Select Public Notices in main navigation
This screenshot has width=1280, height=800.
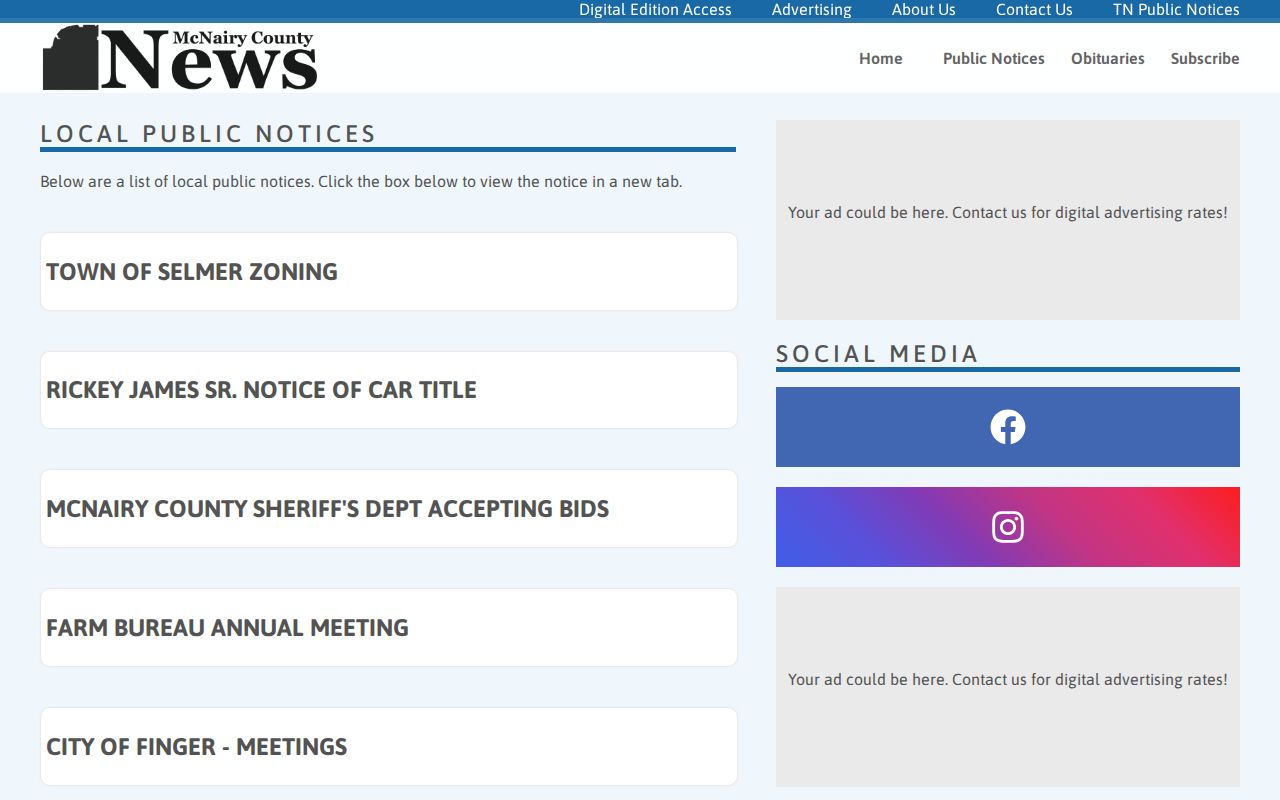pyautogui.click(x=993, y=59)
